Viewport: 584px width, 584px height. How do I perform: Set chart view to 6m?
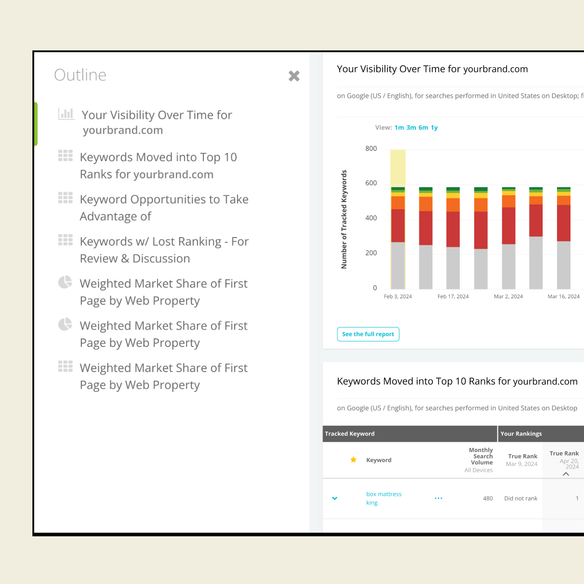[x=423, y=127]
